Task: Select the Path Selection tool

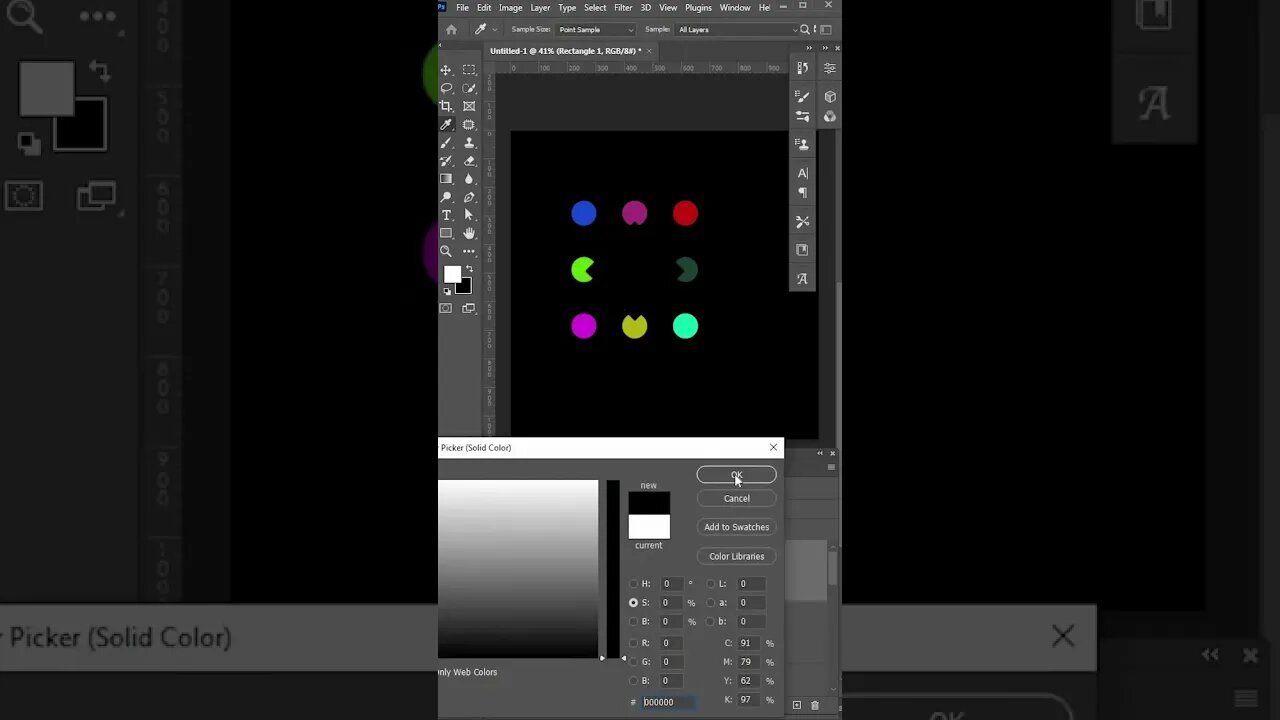Action: click(469, 215)
